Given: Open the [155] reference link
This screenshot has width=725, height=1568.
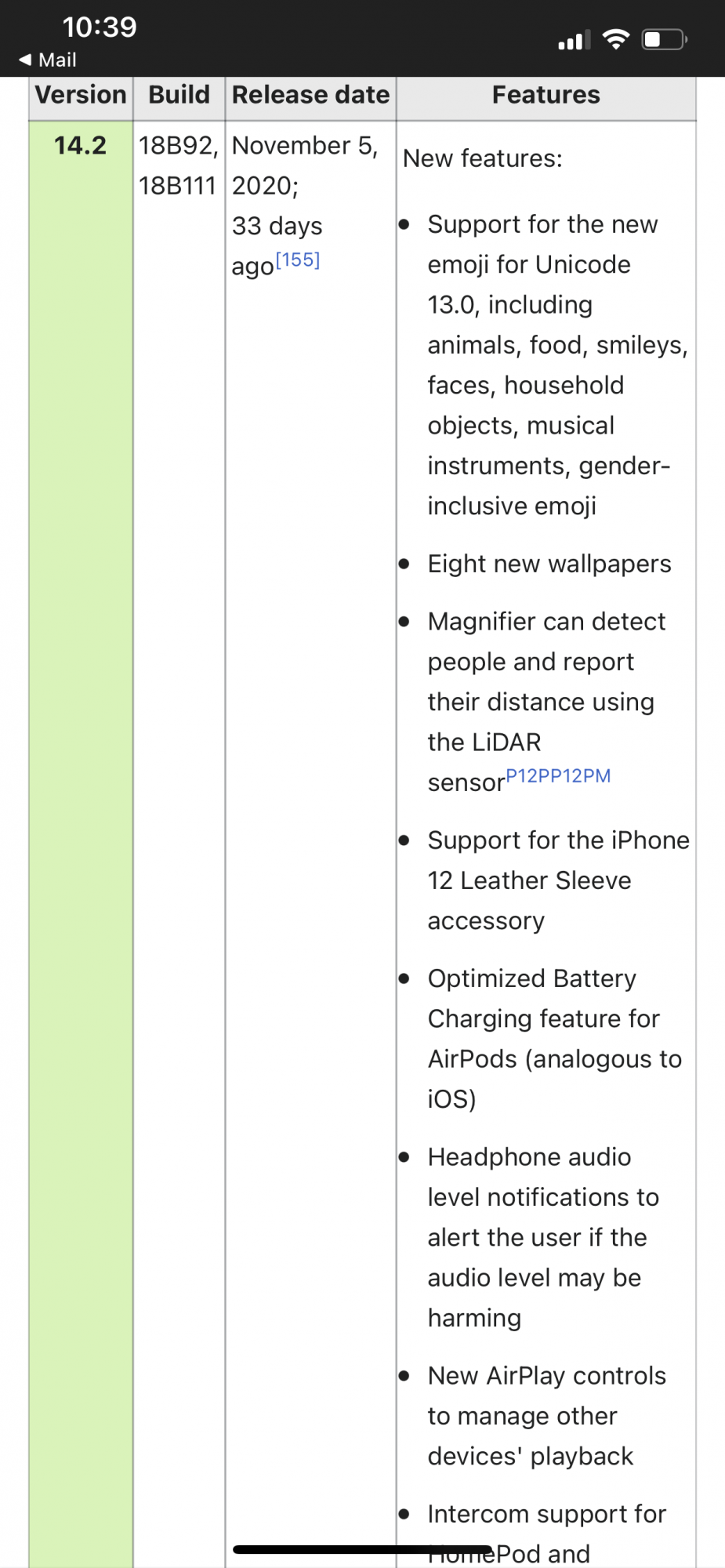Looking at the screenshot, I should point(298,260).
